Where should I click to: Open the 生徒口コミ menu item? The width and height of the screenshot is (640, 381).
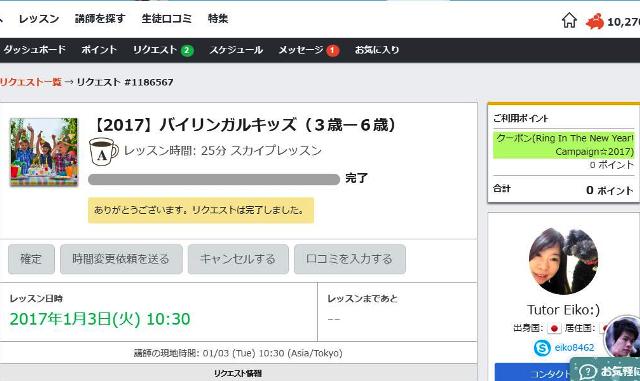pos(167,19)
